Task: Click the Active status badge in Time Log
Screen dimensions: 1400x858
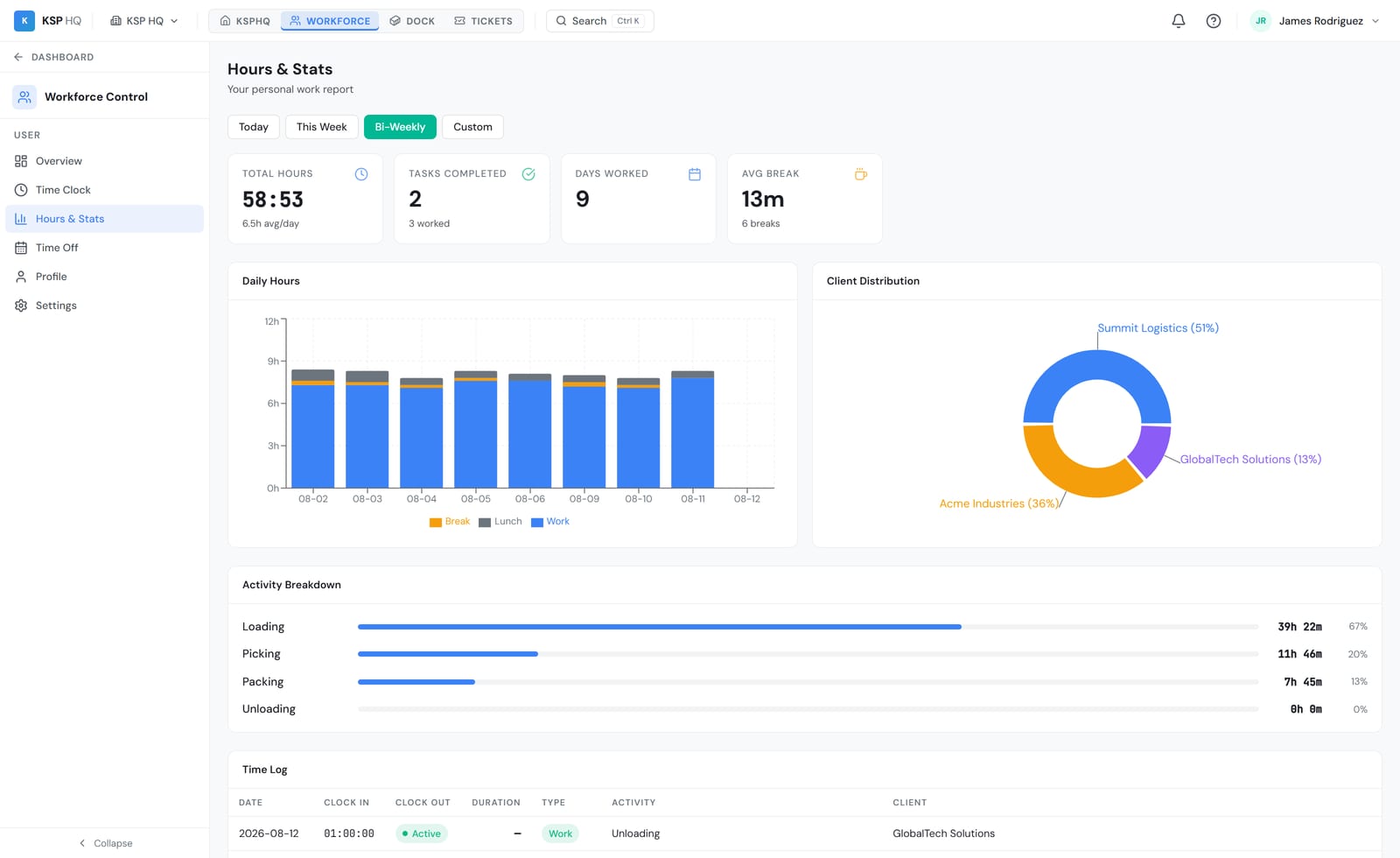Action: (422, 833)
